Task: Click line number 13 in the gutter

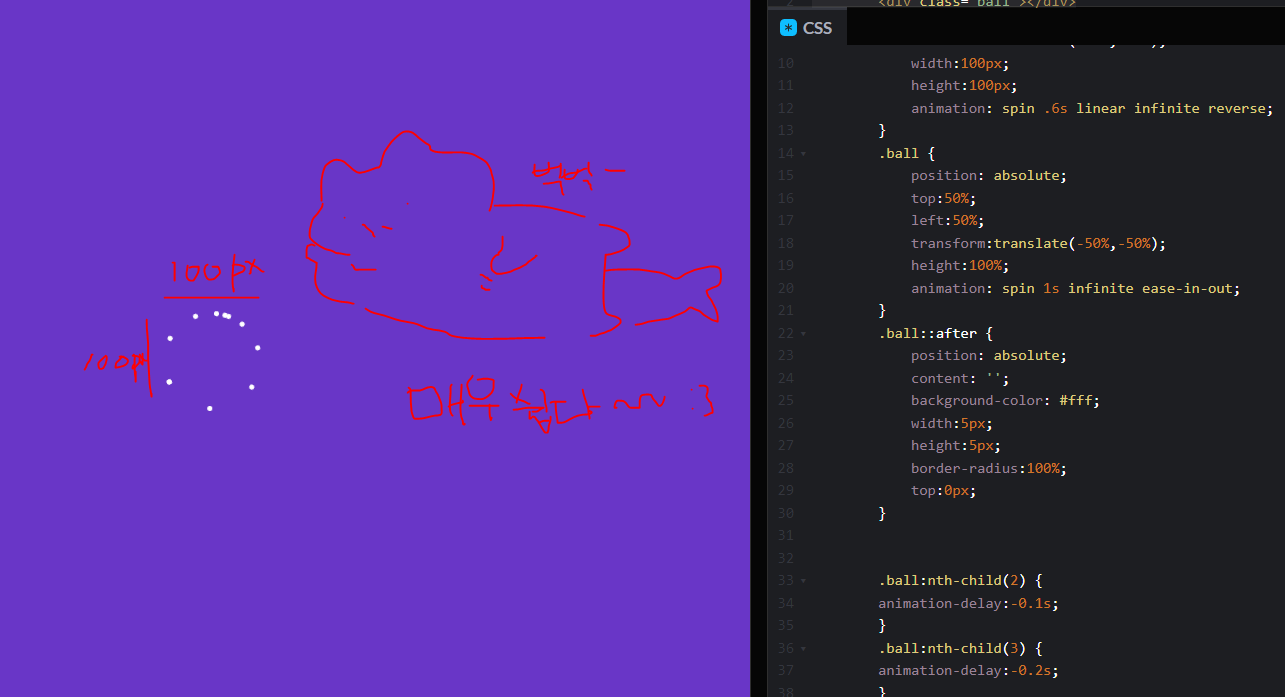Action: [785, 130]
